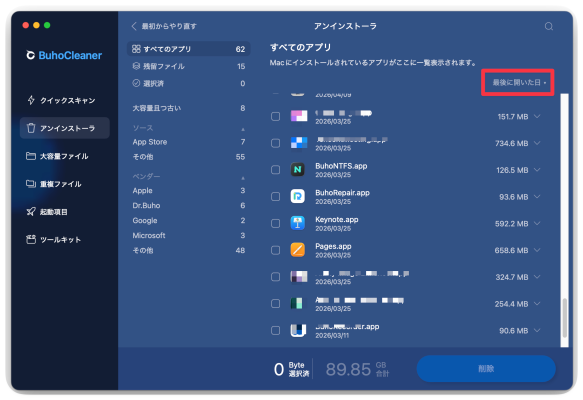Image resolution: width=583 pixels, height=400 pixels.
Task: Click the BuhoRepair app icon
Action: click(x=297, y=196)
